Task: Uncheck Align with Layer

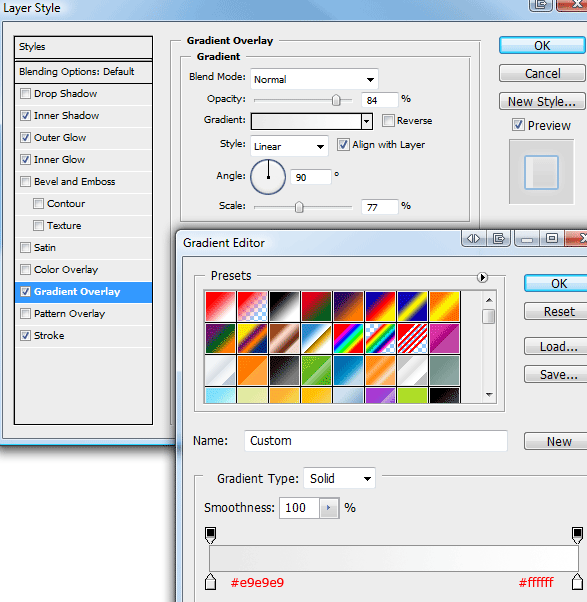Action: tap(343, 145)
